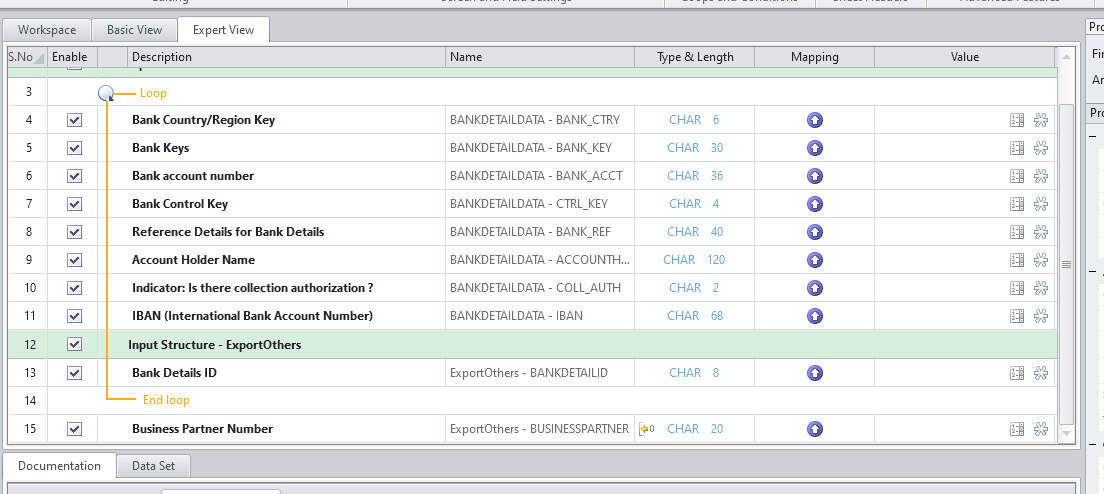Open value list icon for Bank Keys
Screen dimensions: 1104x494
pos(1017,148)
